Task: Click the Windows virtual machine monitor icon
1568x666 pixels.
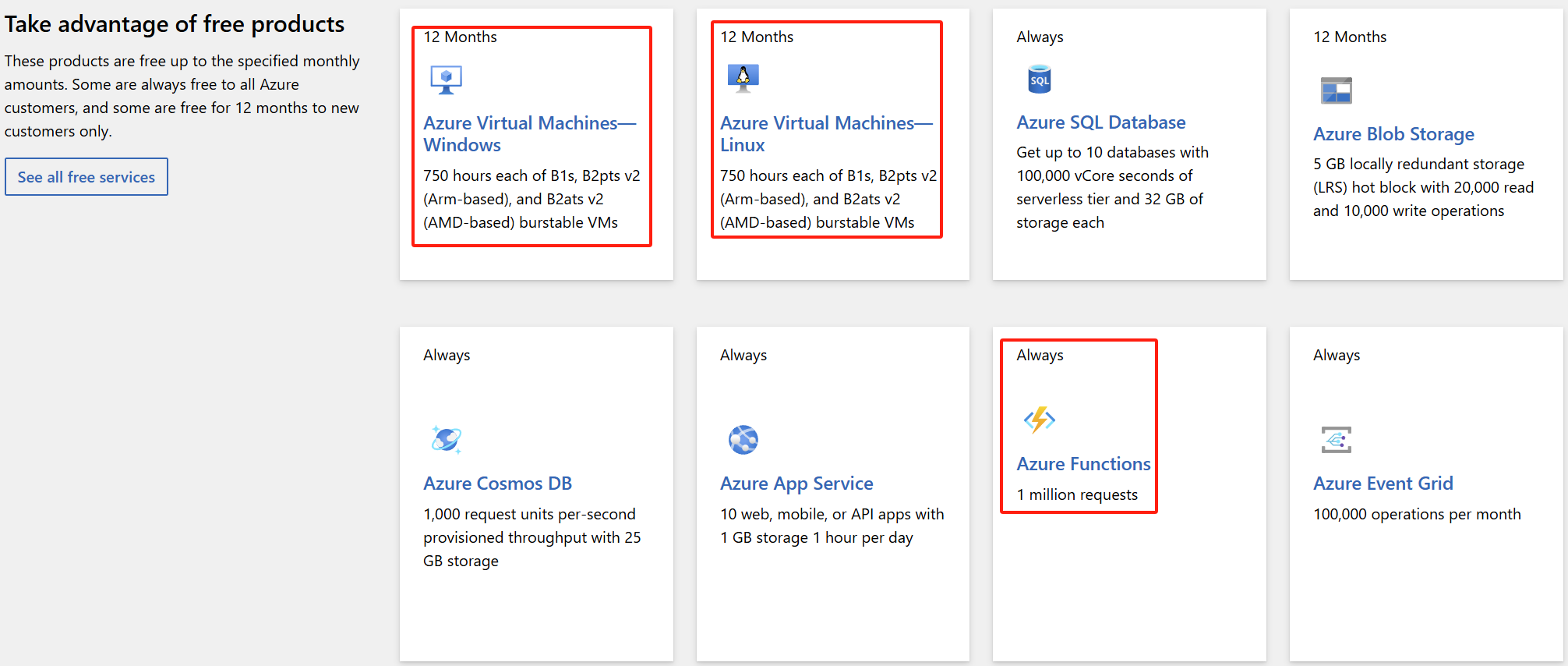Action: [446, 80]
